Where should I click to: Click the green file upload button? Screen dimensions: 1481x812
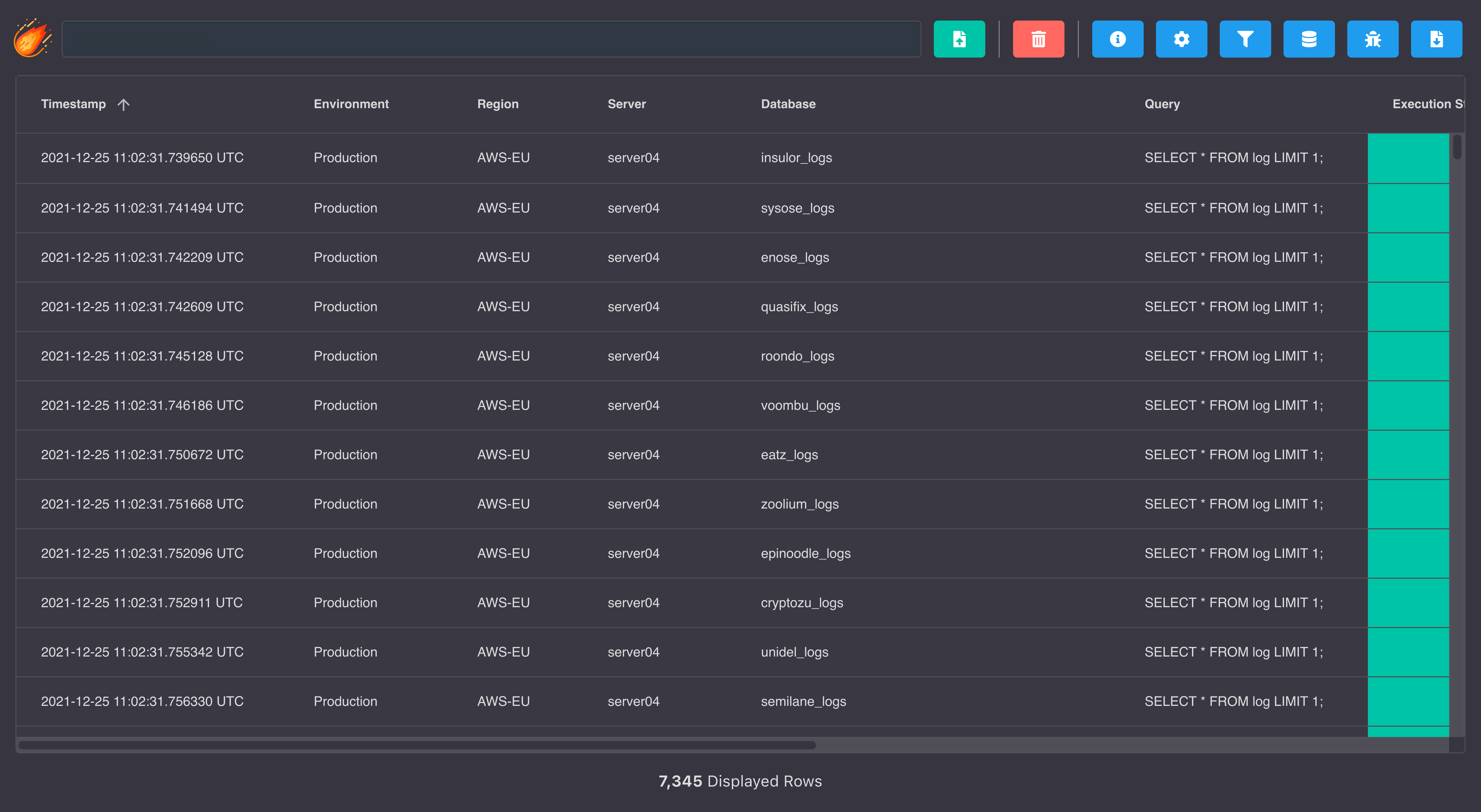click(959, 39)
